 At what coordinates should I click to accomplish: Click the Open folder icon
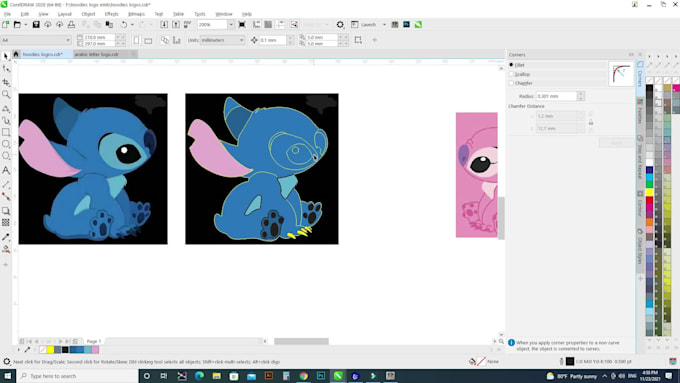coord(17,25)
